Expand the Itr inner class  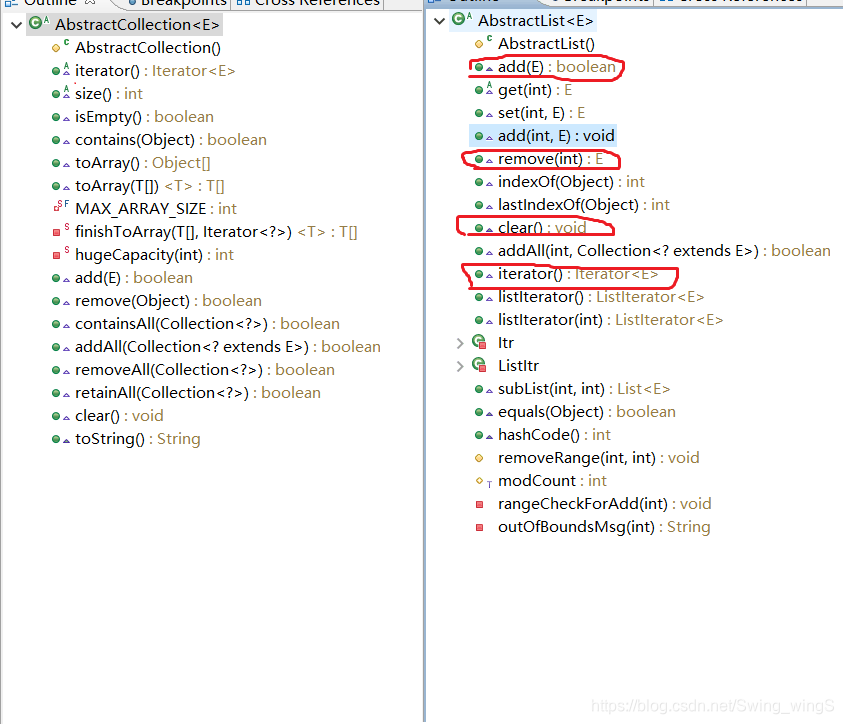coord(460,343)
